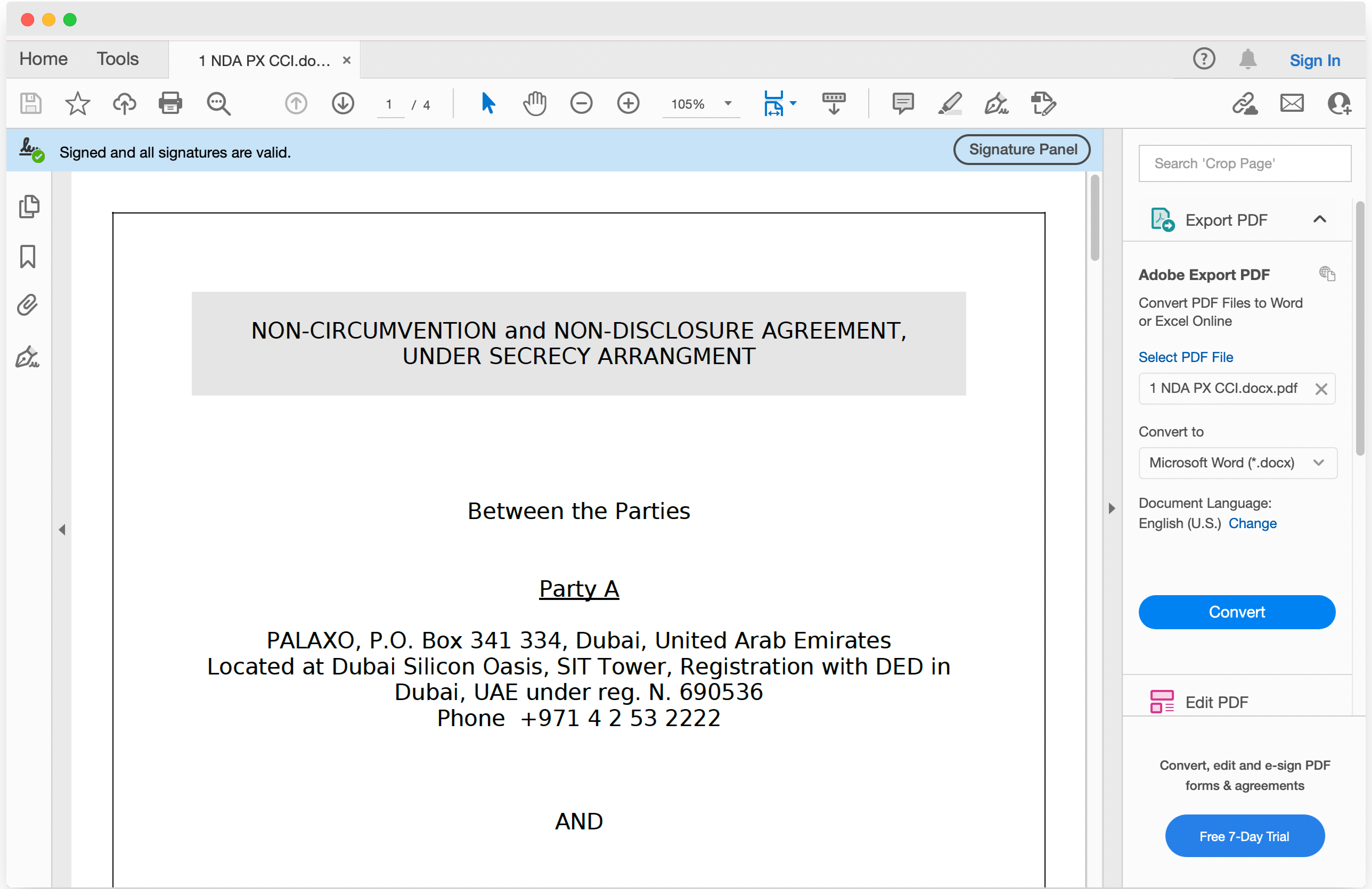Open Microsoft Word (*.docx) format dropdown
The width and height of the screenshot is (1372, 889).
[x=1237, y=463]
